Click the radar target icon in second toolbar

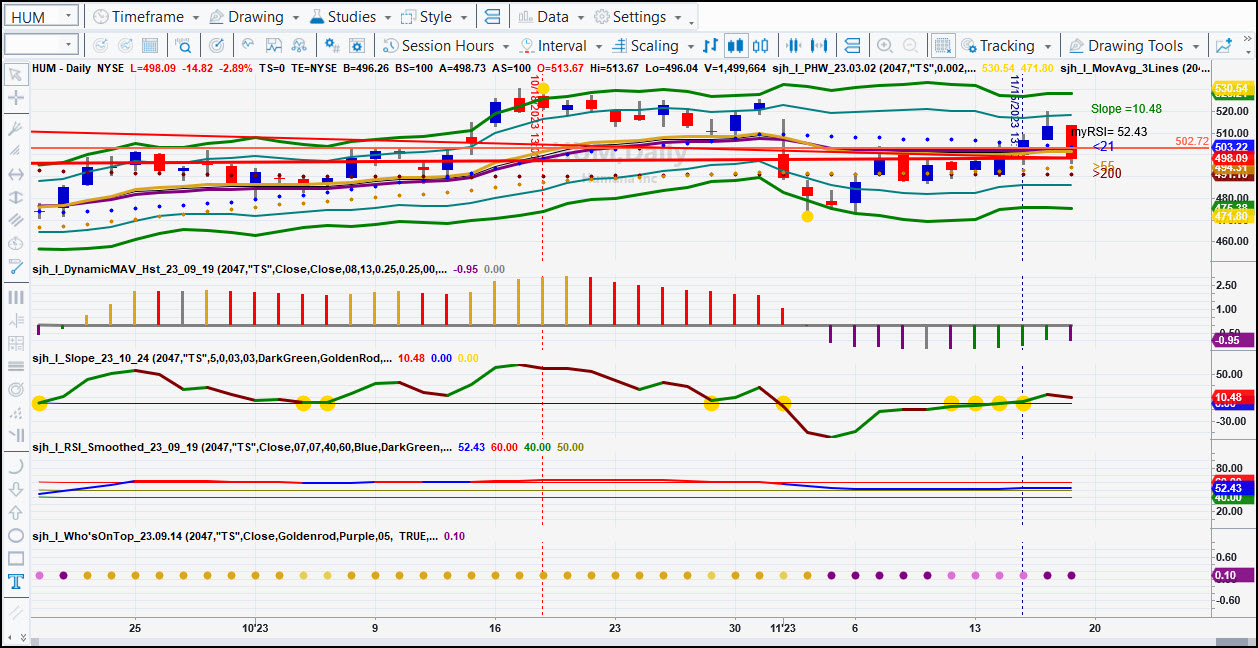[x=217, y=46]
